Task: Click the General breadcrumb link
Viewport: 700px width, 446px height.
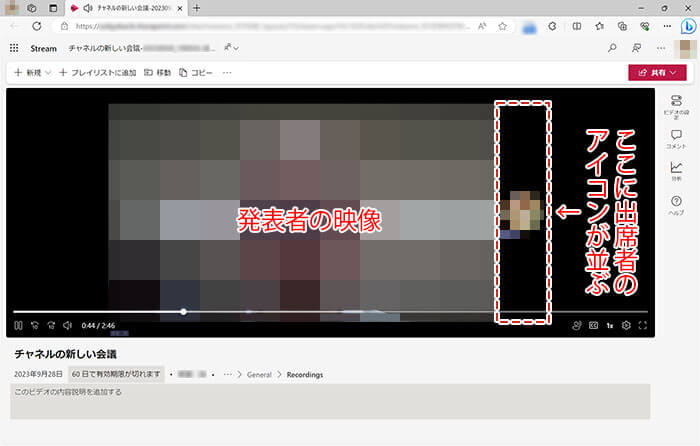Action: (x=259, y=375)
